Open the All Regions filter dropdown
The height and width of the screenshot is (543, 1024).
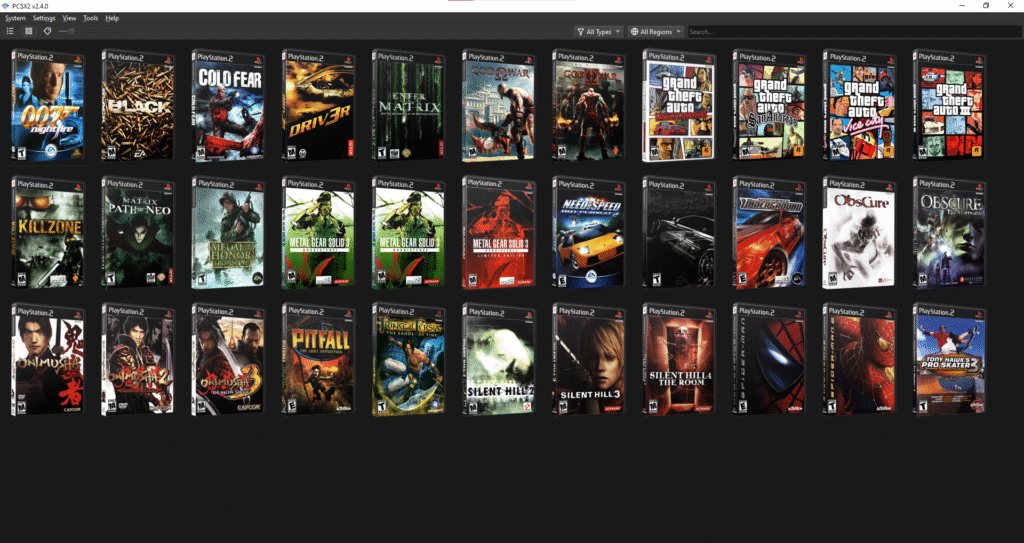tap(656, 31)
